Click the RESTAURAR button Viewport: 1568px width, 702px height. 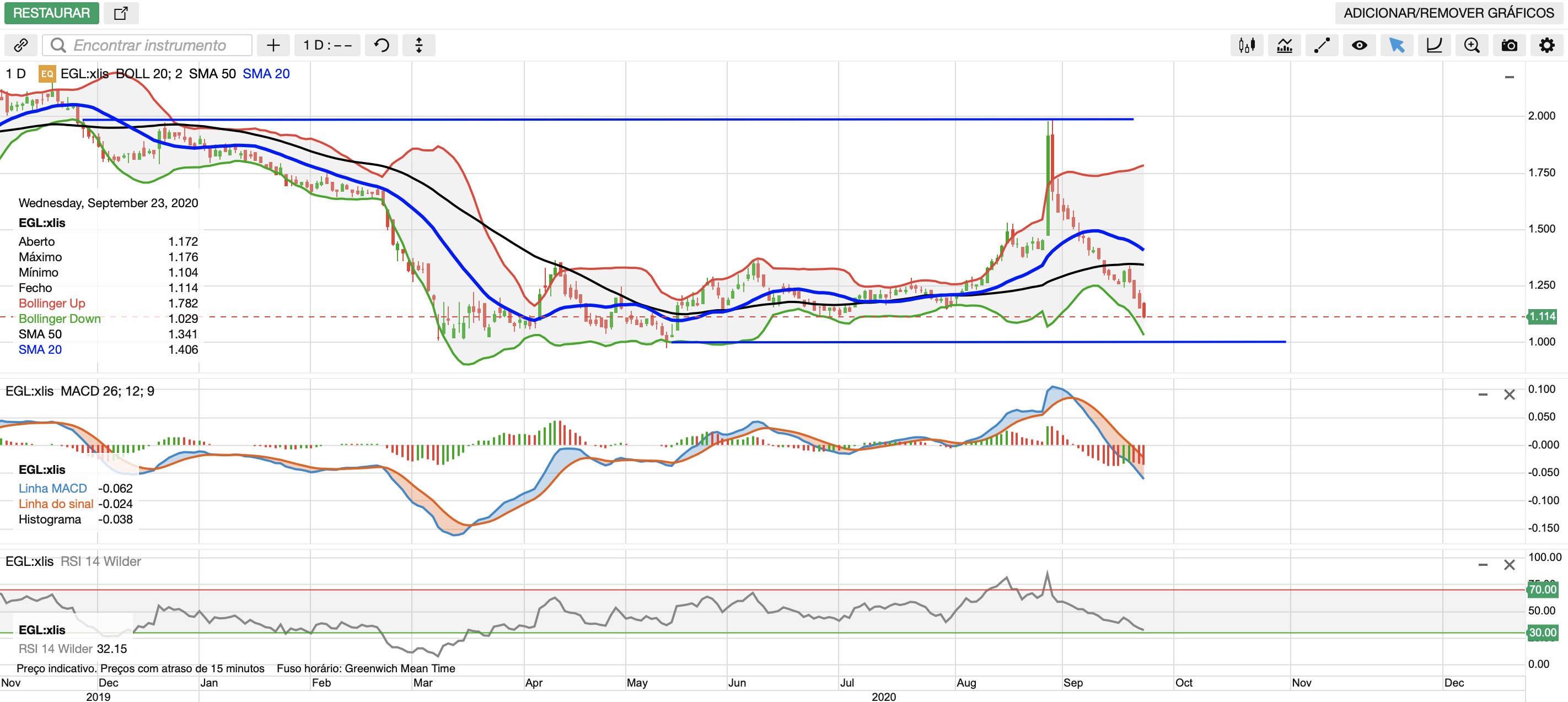tap(51, 13)
